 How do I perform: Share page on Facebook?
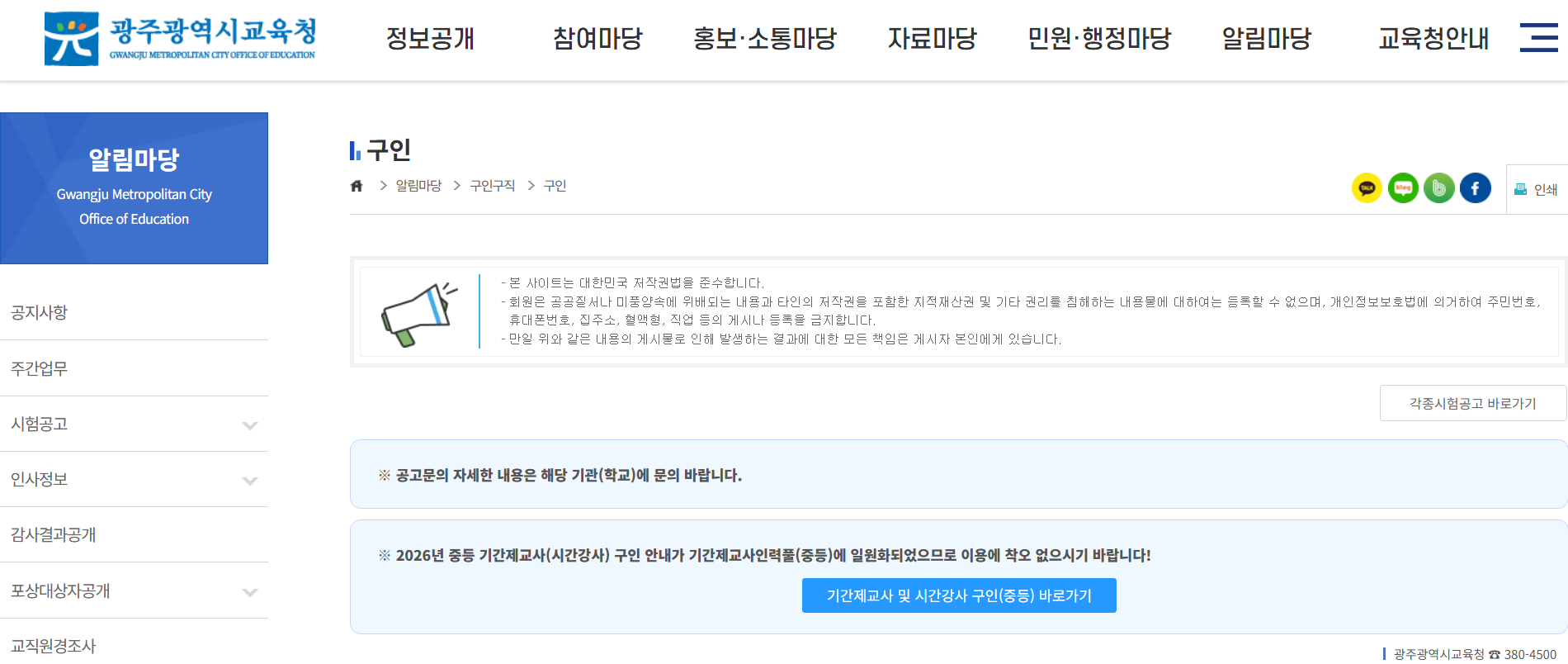1476,188
